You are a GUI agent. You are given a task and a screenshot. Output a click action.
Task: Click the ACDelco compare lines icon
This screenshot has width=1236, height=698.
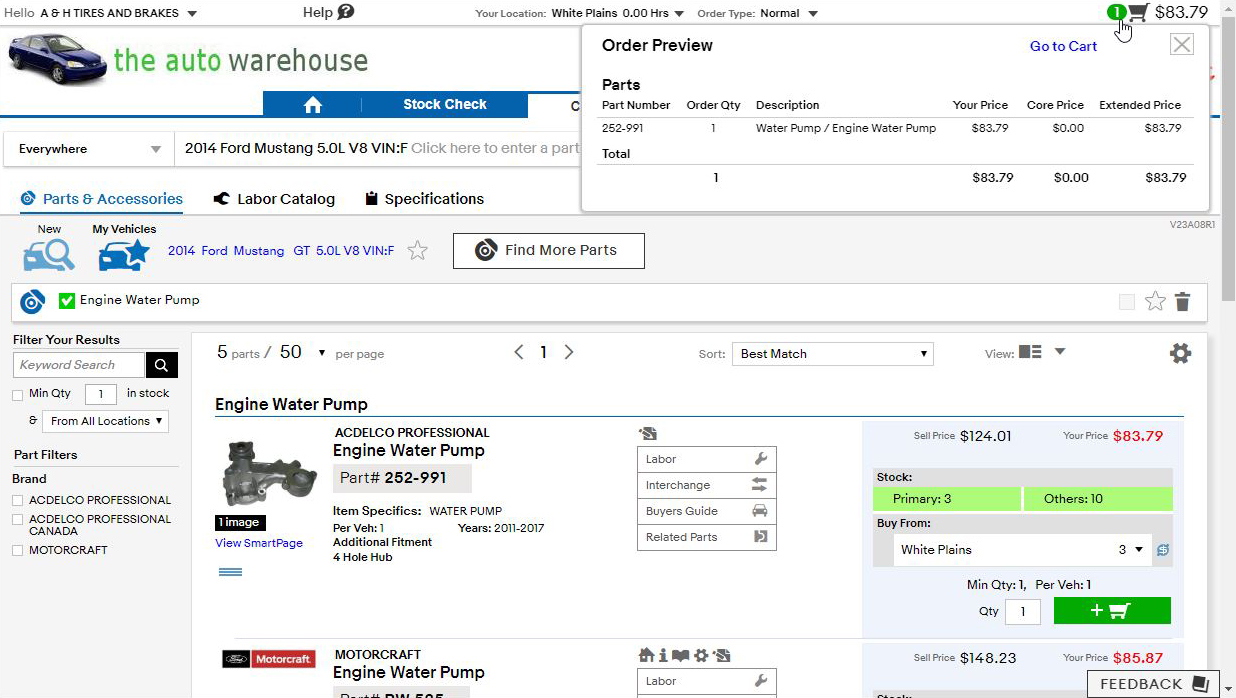click(230, 572)
